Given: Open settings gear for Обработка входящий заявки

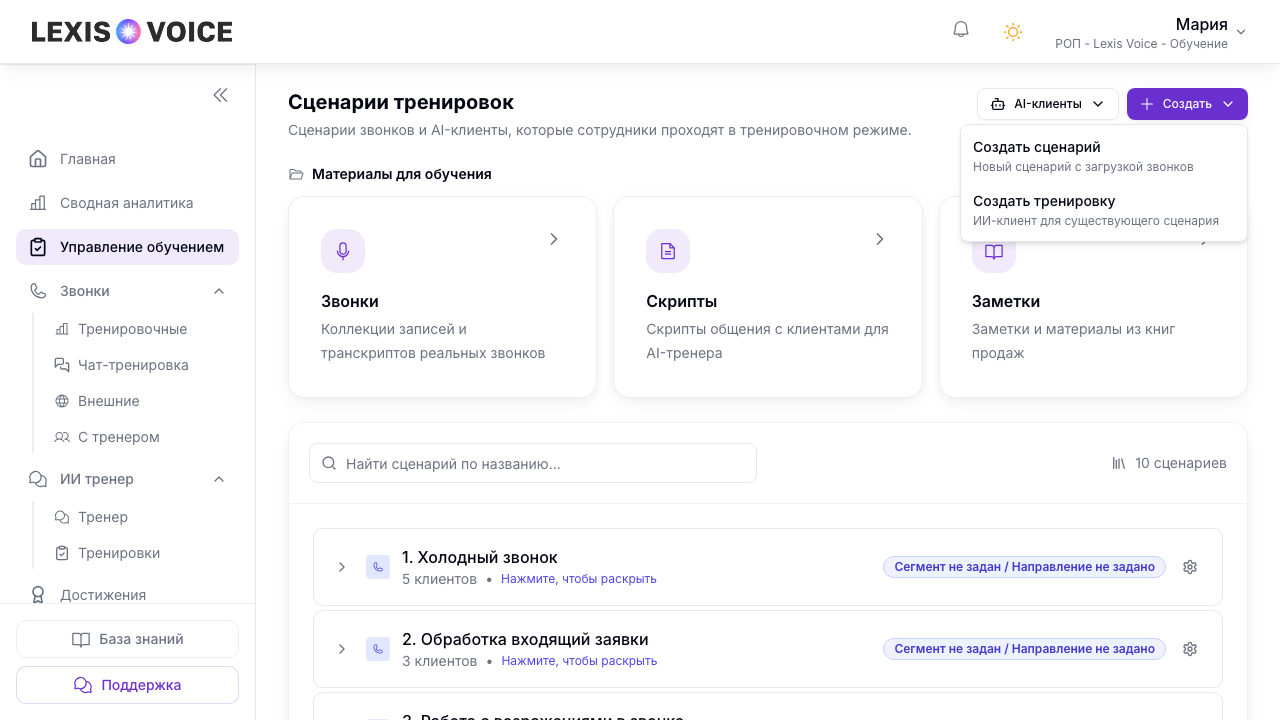Looking at the screenshot, I should [x=1190, y=649].
